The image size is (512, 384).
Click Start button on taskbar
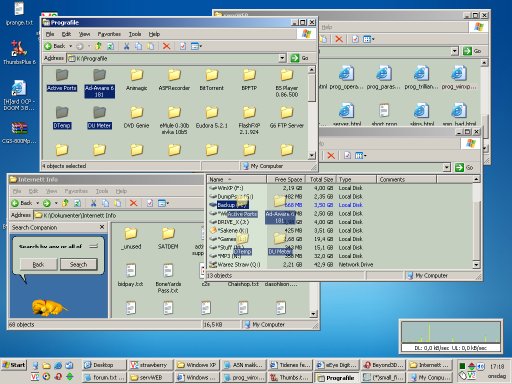pyautogui.click(x=14, y=365)
